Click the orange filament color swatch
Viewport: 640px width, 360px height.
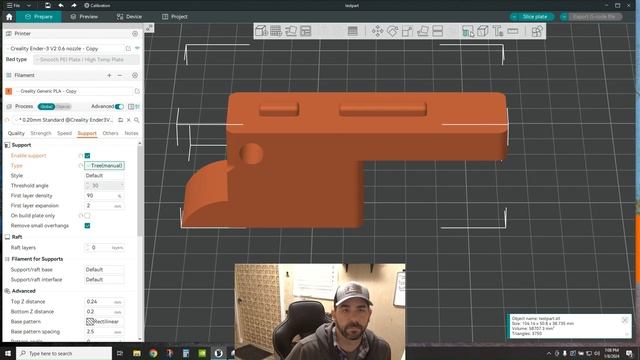(9, 91)
